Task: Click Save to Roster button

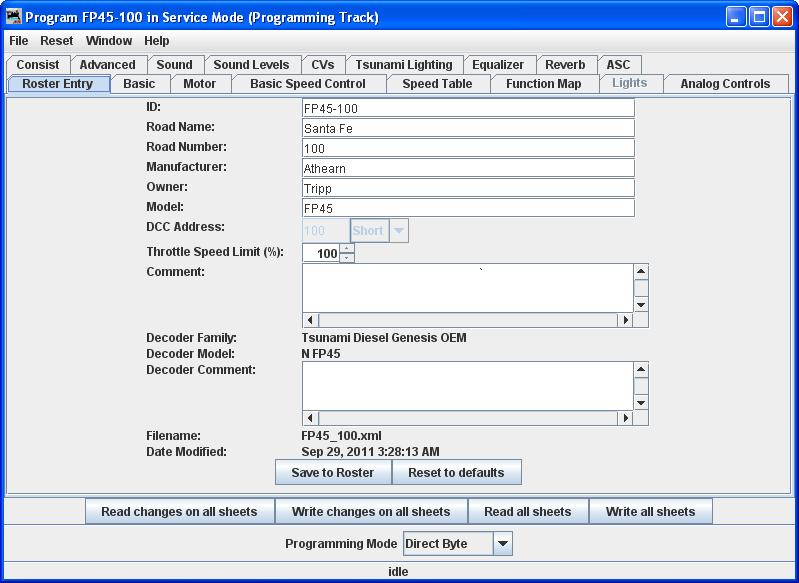Action: point(333,473)
